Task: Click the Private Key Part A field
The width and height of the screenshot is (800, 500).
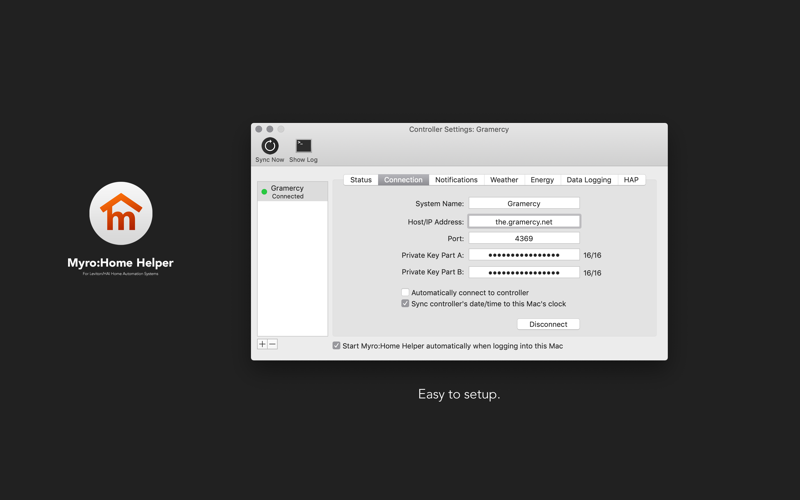Action: [524, 255]
